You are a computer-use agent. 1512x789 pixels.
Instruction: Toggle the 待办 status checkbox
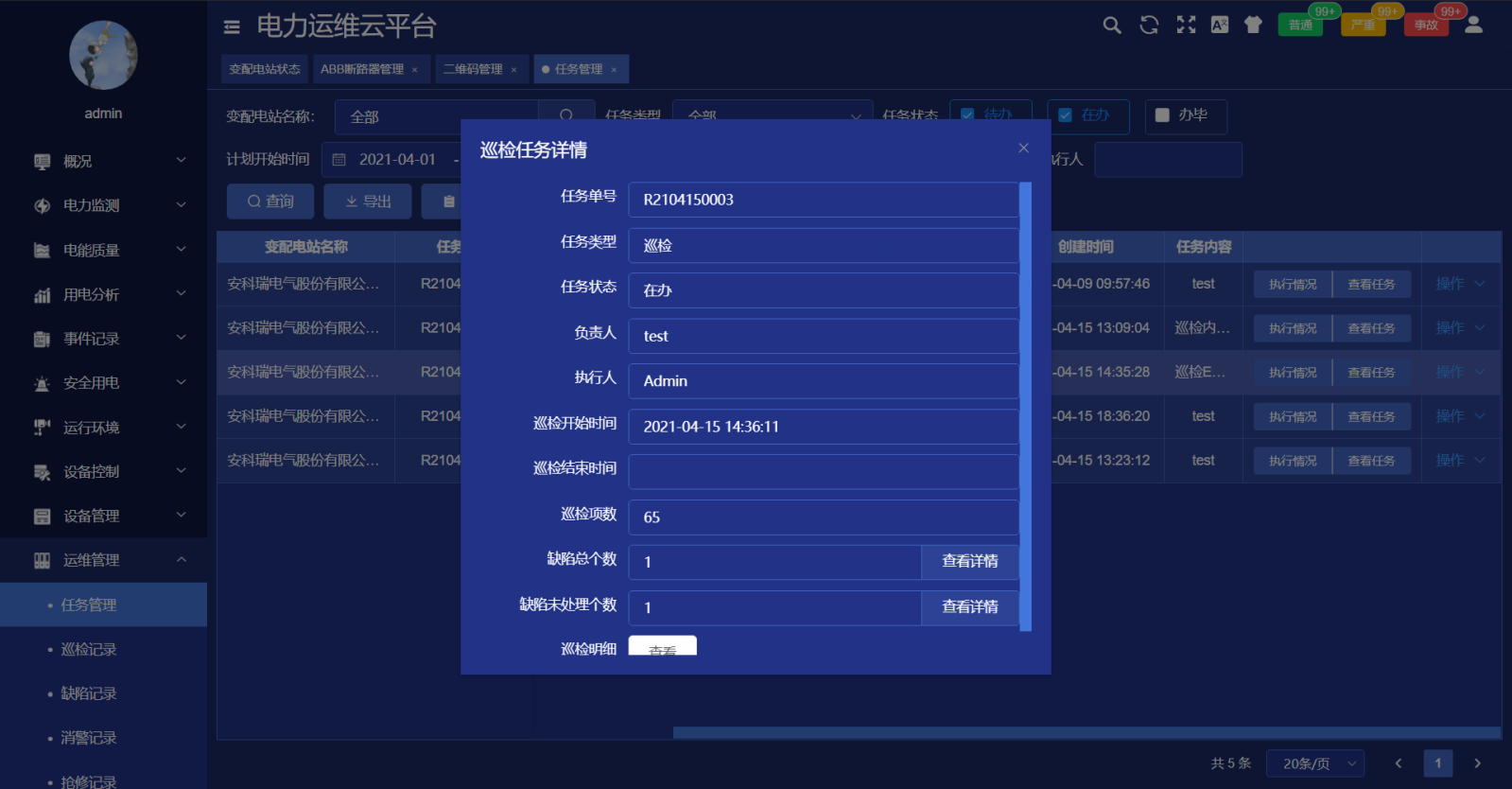tap(967, 114)
